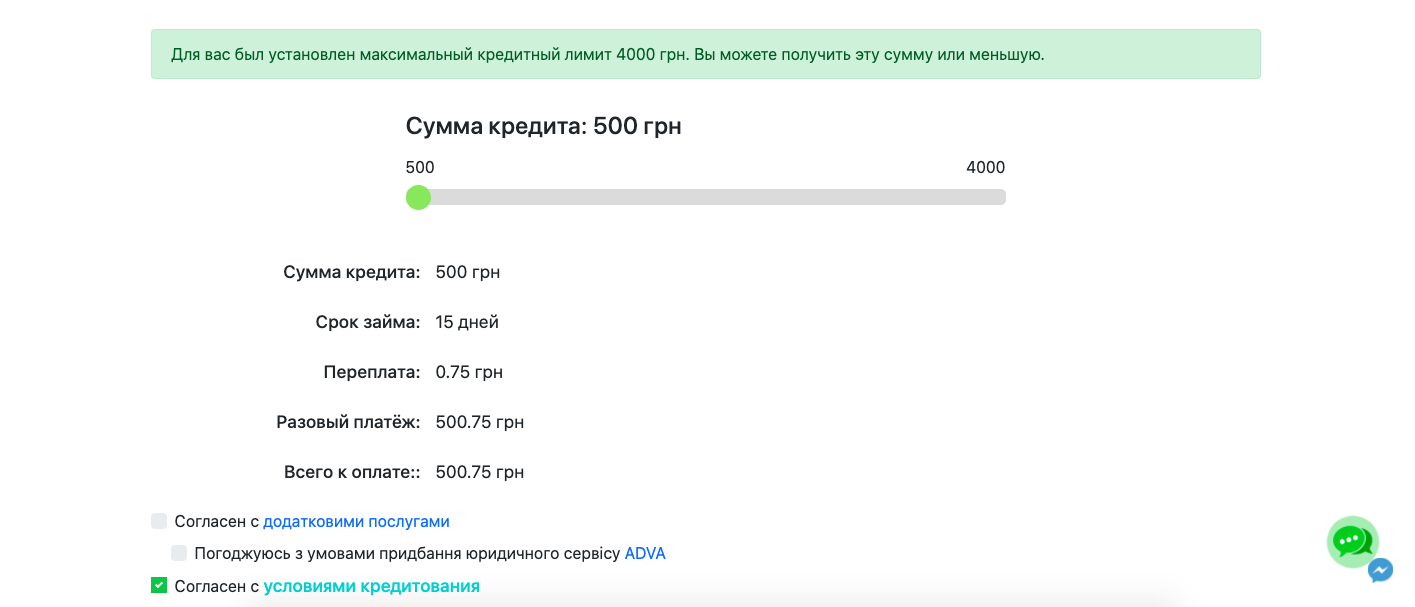Image resolution: width=1415 pixels, height=607 pixels.
Task: Click the 'Сумма кредита: 500 грн' heading
Action: (543, 126)
